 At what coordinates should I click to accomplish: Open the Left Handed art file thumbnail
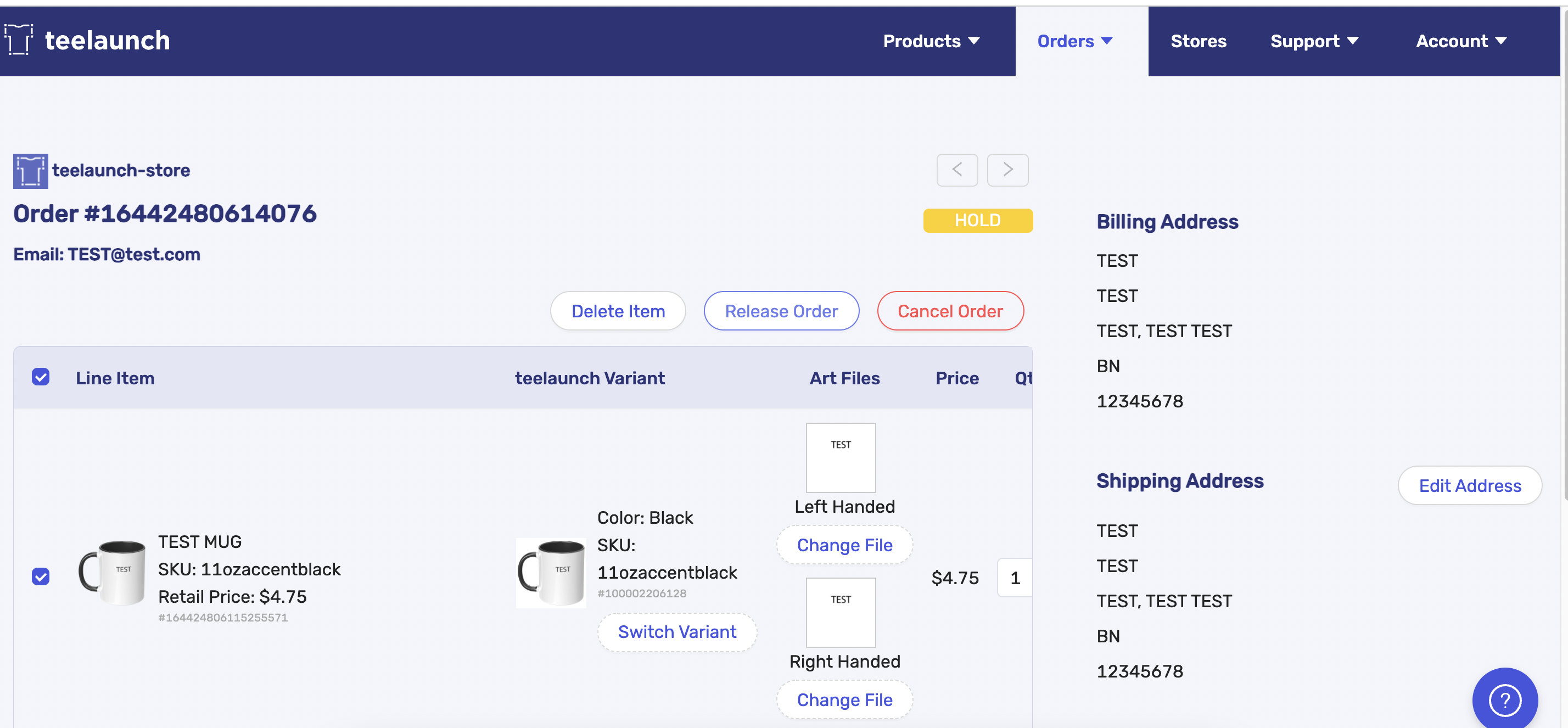841,458
